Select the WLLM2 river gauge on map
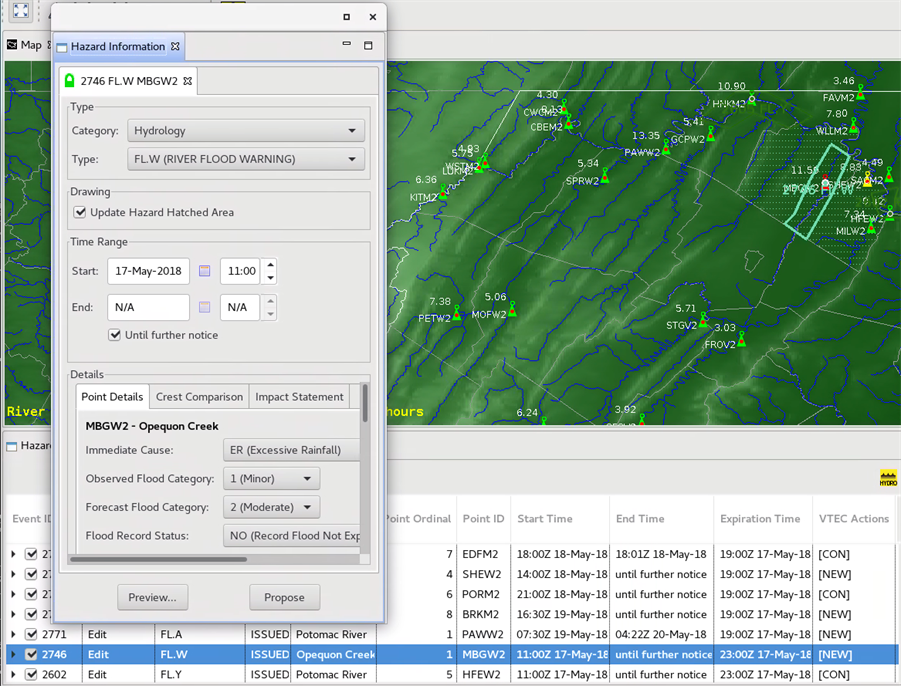This screenshot has height=686, width=901. [853, 125]
